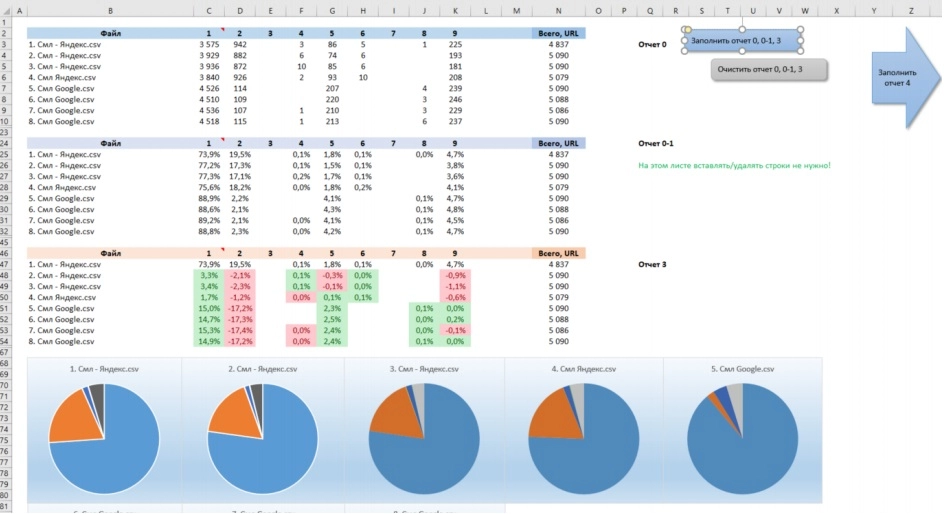Screen dimensions: 946x514
Task: Select the 'Всего, URL' header in row 46
Action: (x=558, y=253)
